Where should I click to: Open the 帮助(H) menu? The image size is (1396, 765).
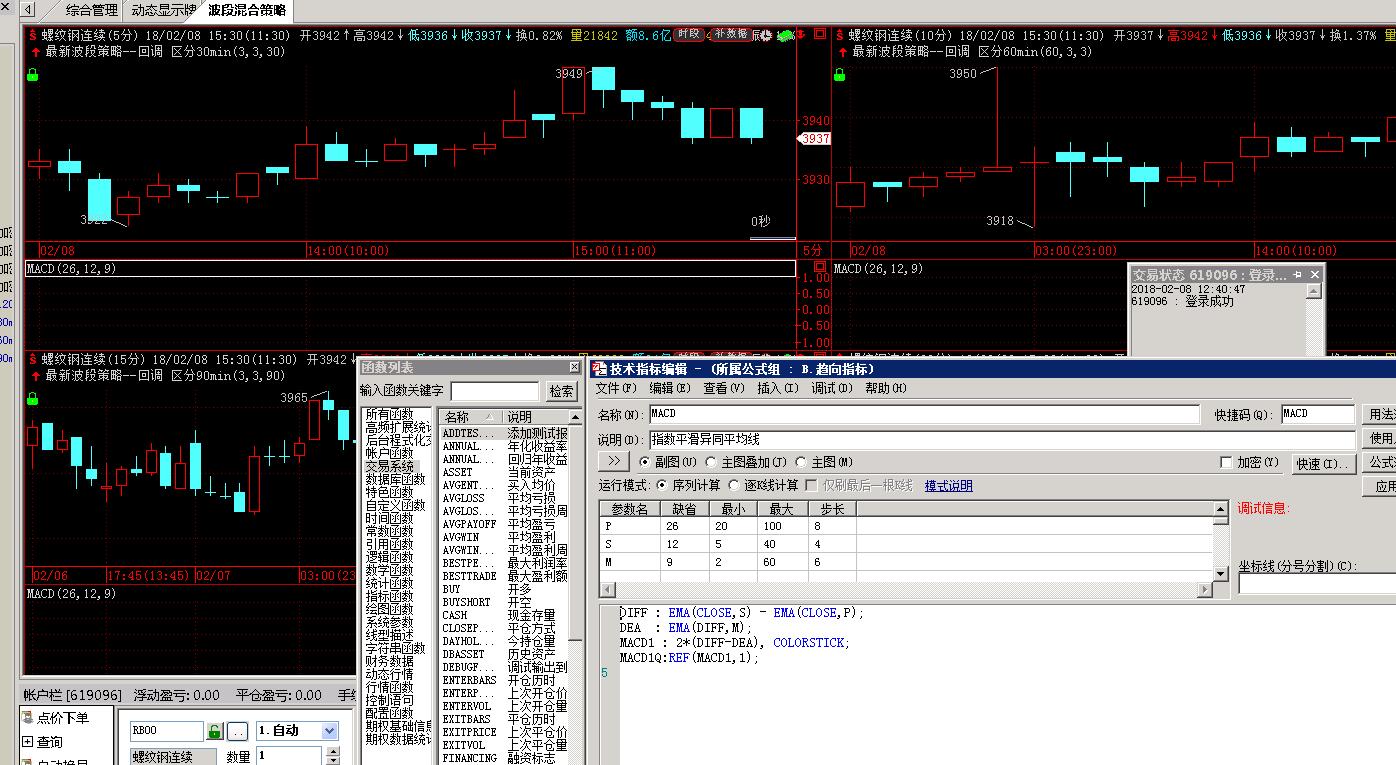(886, 388)
